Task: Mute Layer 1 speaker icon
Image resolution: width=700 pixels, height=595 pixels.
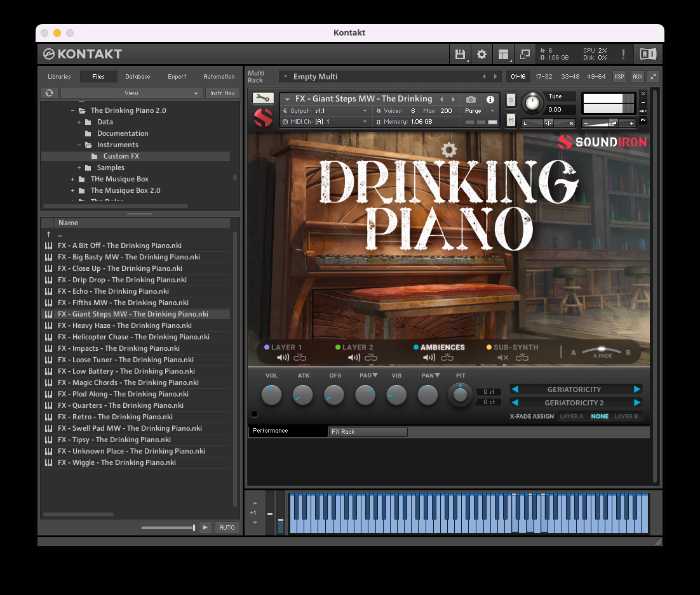Action: tap(283, 358)
